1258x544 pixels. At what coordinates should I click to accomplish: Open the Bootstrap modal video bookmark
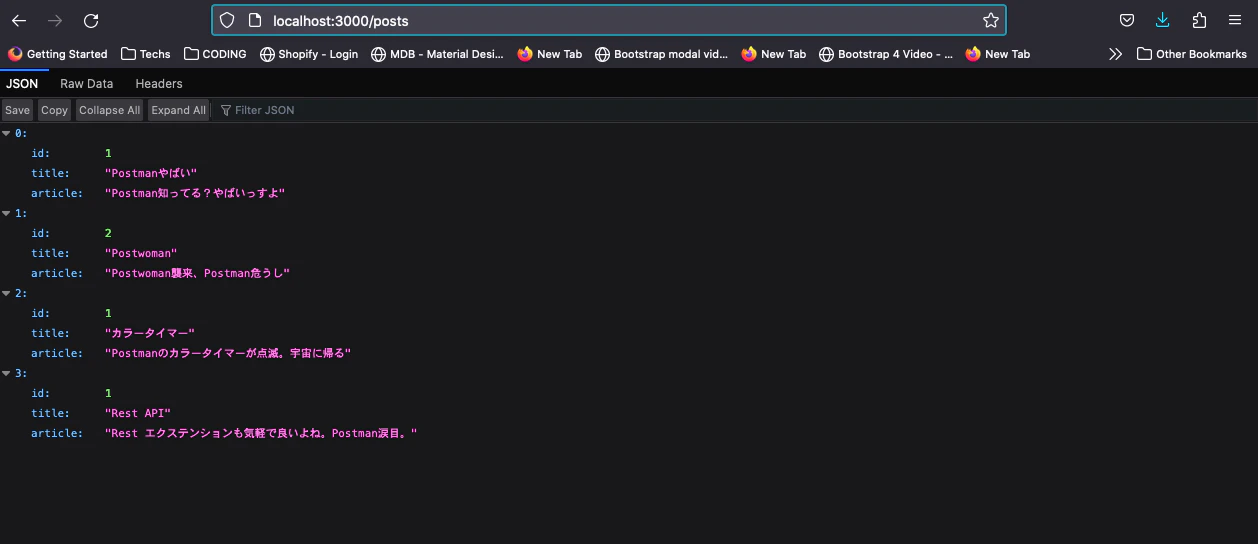pos(661,54)
